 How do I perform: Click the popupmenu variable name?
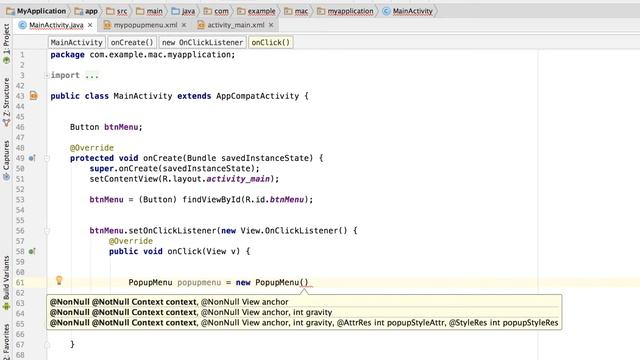click(199, 282)
